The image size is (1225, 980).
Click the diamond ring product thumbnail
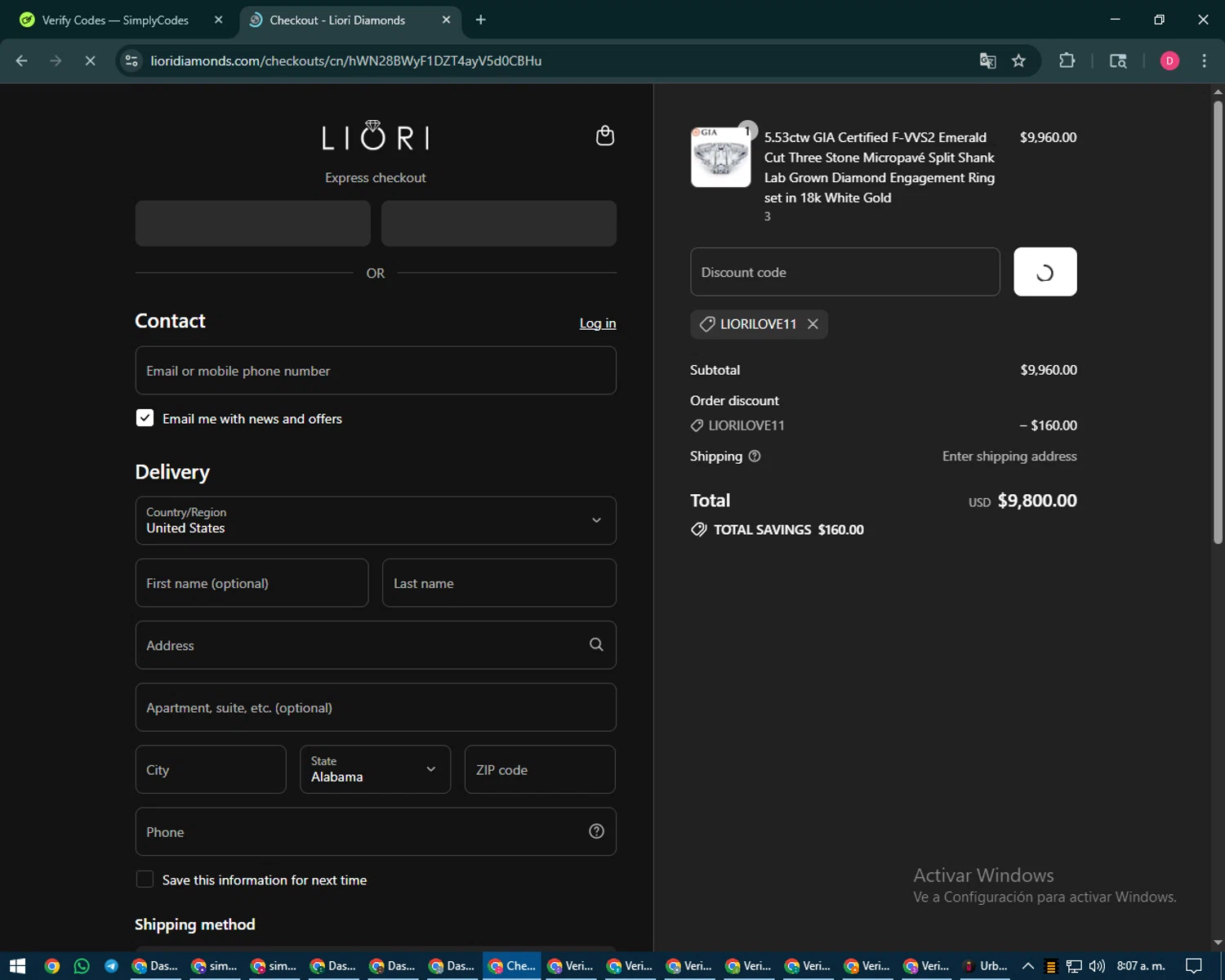(720, 157)
